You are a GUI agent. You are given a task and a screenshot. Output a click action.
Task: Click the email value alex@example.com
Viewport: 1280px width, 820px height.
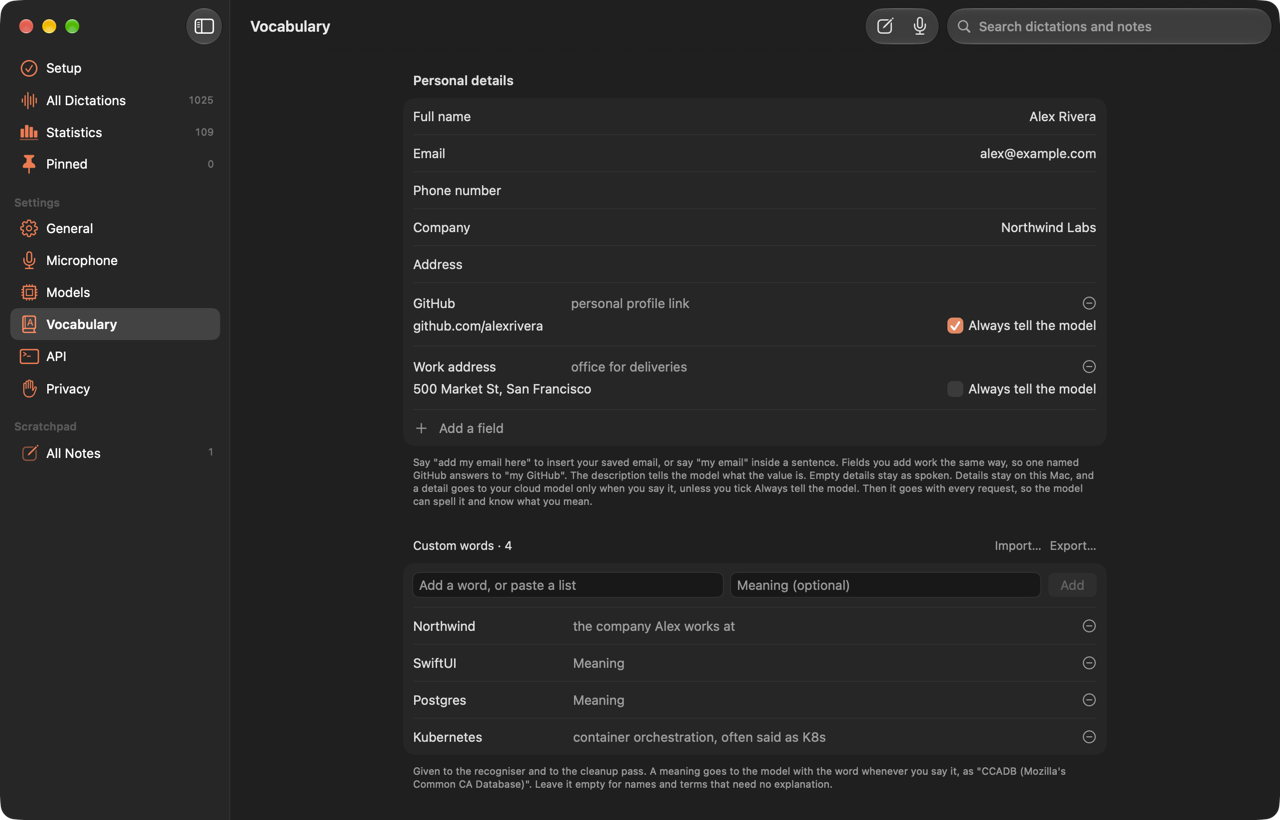(1038, 153)
